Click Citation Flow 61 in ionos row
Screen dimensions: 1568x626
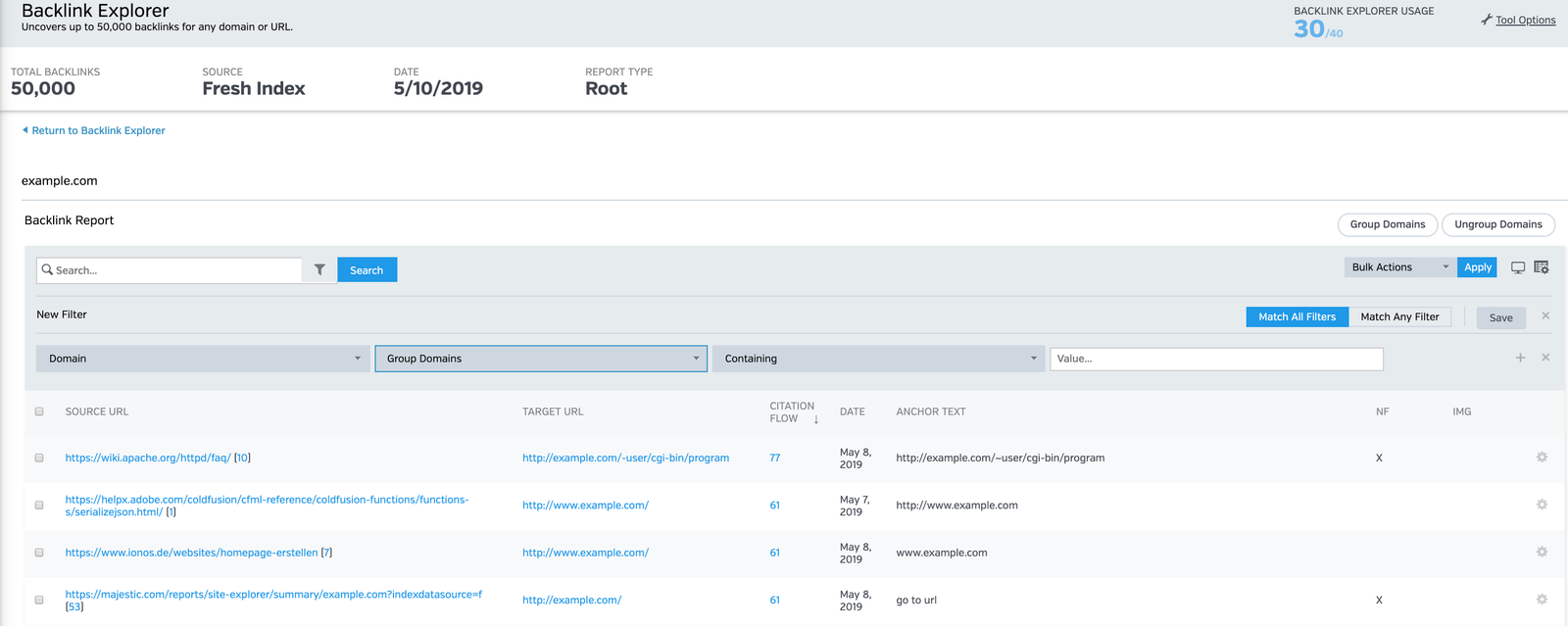[775, 553]
